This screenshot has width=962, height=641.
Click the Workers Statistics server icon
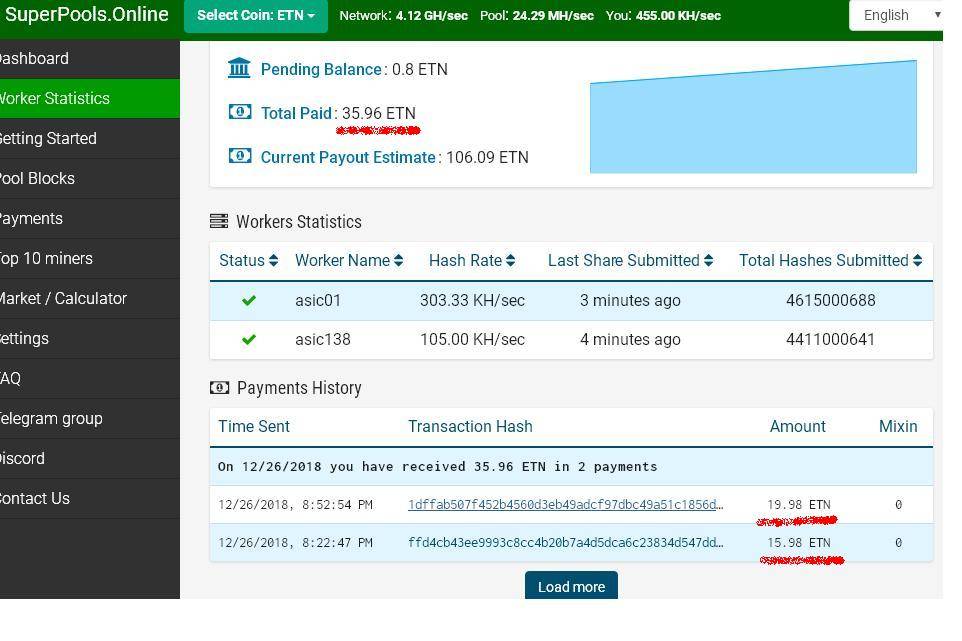(219, 221)
